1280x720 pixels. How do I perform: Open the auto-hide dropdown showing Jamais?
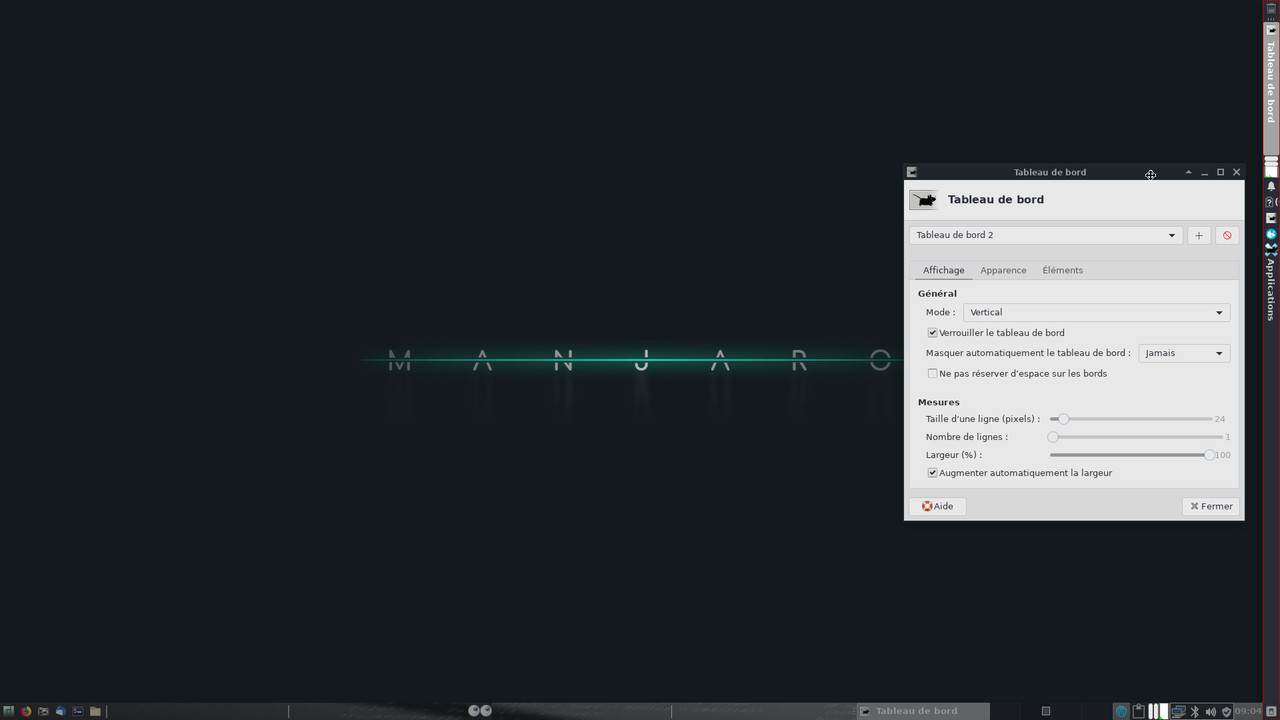pyautogui.click(x=1184, y=353)
